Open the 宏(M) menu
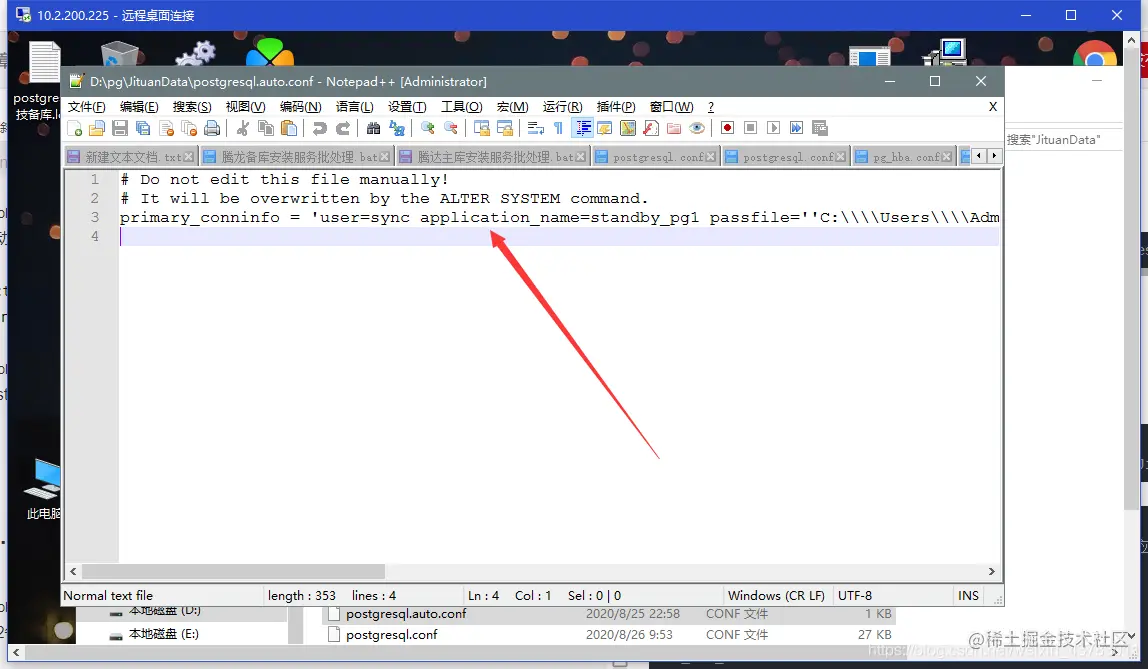The width and height of the screenshot is (1148, 669). coord(512,107)
